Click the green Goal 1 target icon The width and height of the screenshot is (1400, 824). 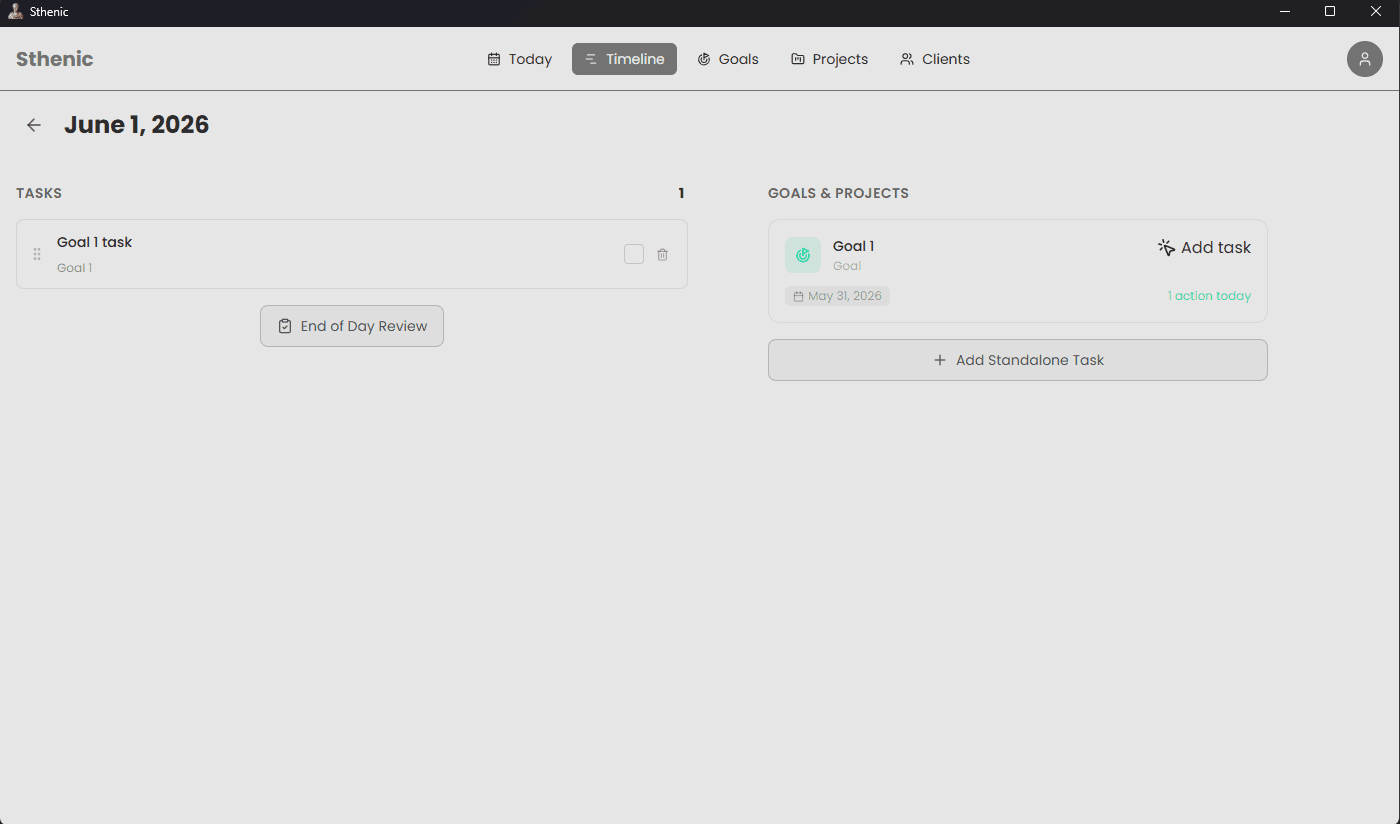point(802,255)
